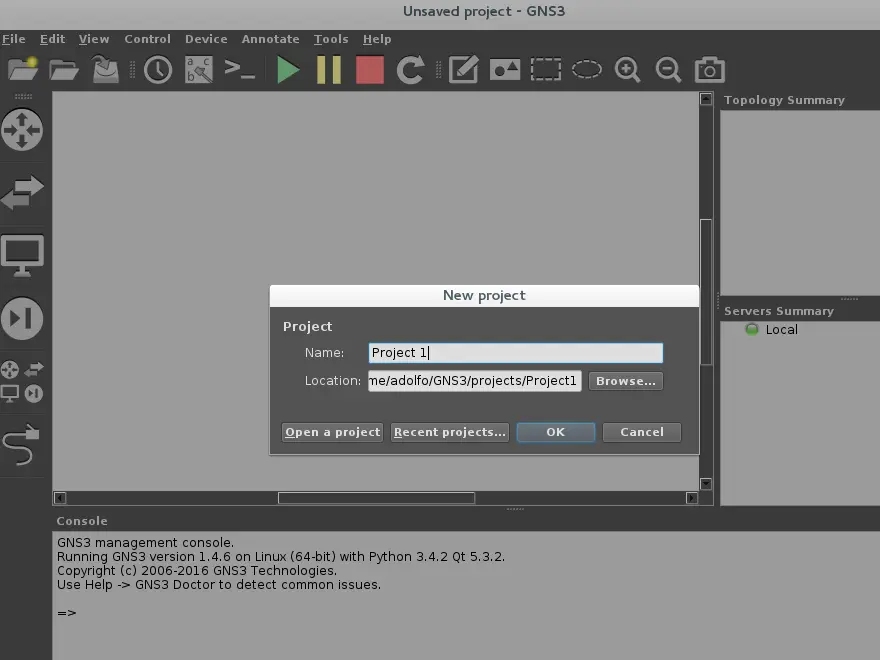Click the Open a project button
The width and height of the screenshot is (880, 660).
[332, 432]
